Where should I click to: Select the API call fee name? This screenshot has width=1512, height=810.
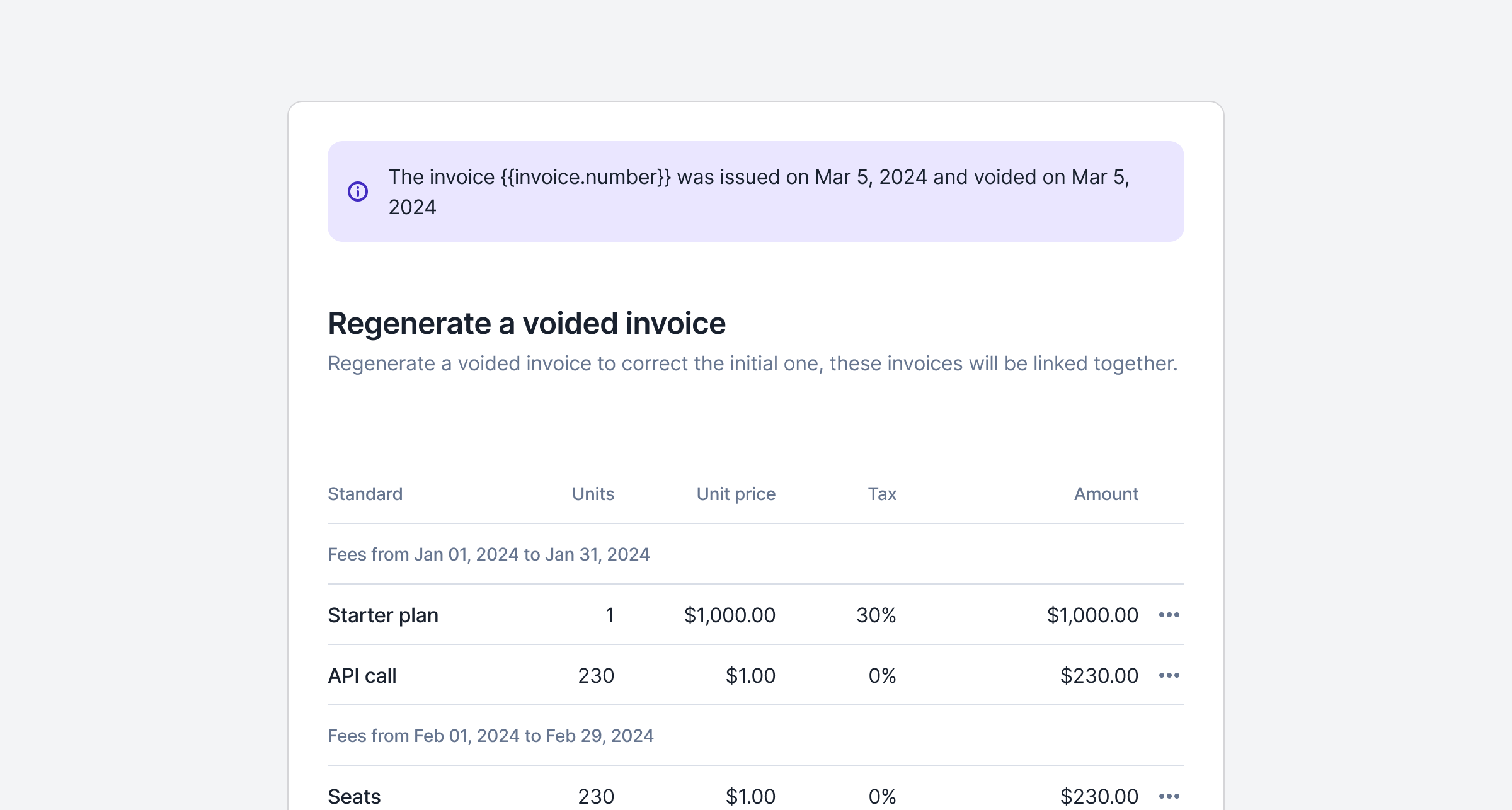point(362,675)
